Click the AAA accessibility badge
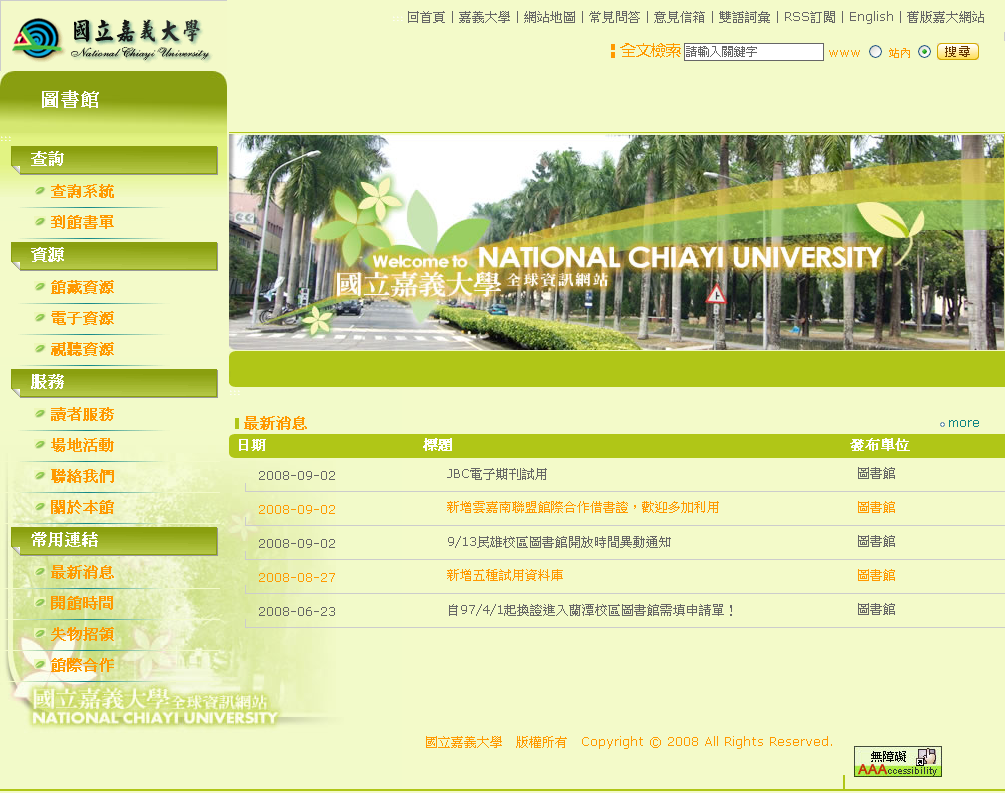Image resolution: width=1005 pixels, height=793 pixels. (897, 762)
